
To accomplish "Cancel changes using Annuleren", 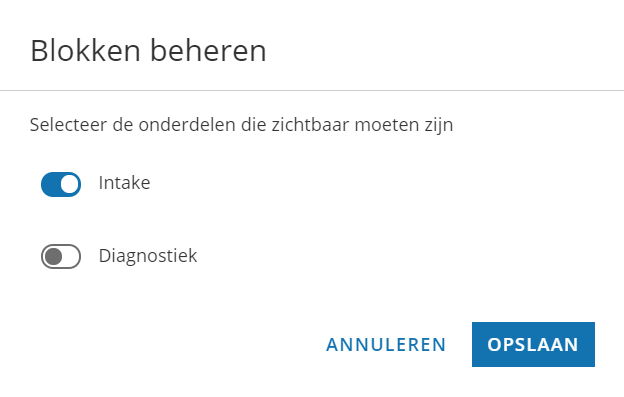I will [x=386, y=344].
